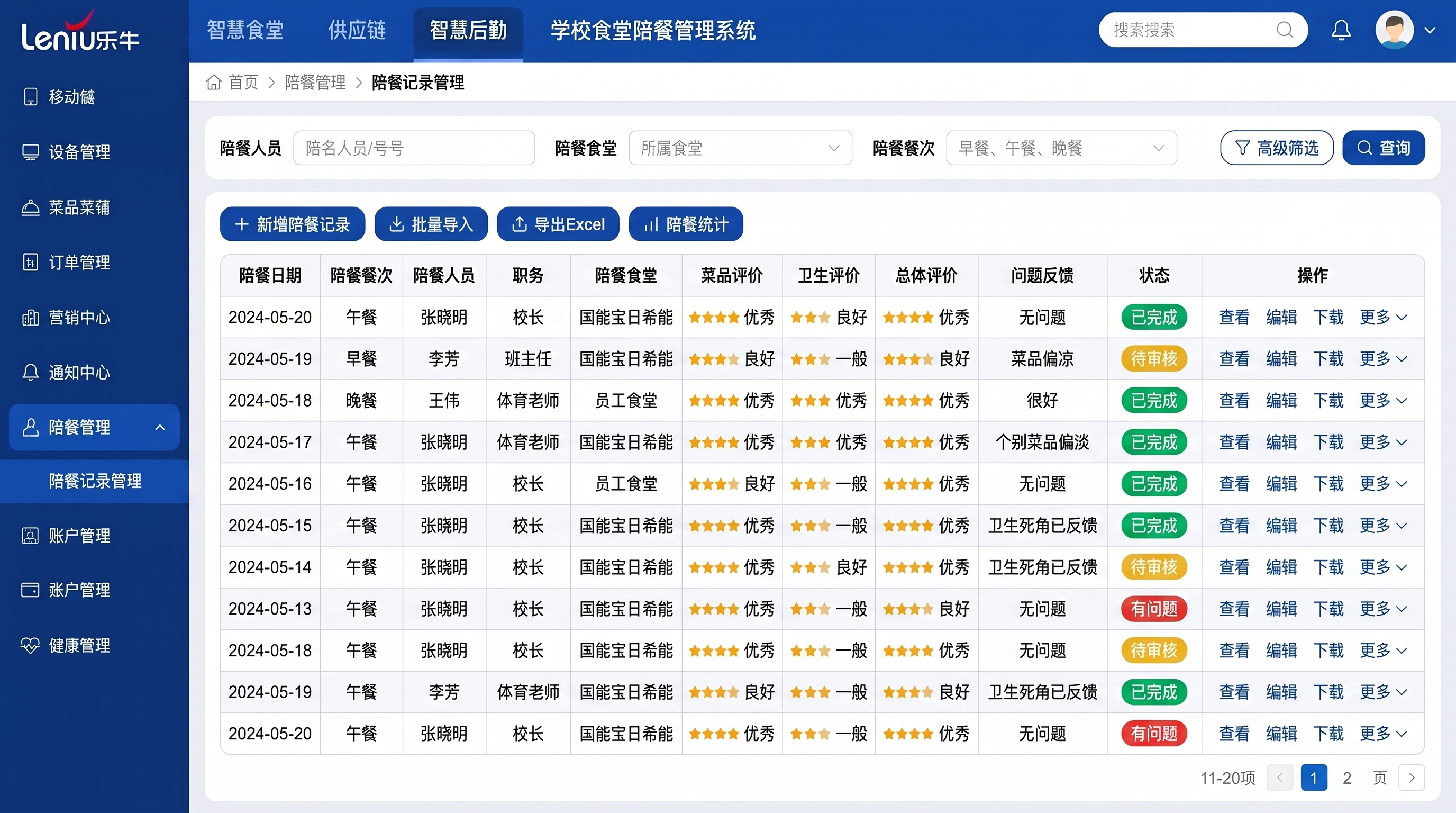This screenshot has height=813, width=1456.
Task: Switch to the 智慧食堂 tab
Action: pos(245,30)
